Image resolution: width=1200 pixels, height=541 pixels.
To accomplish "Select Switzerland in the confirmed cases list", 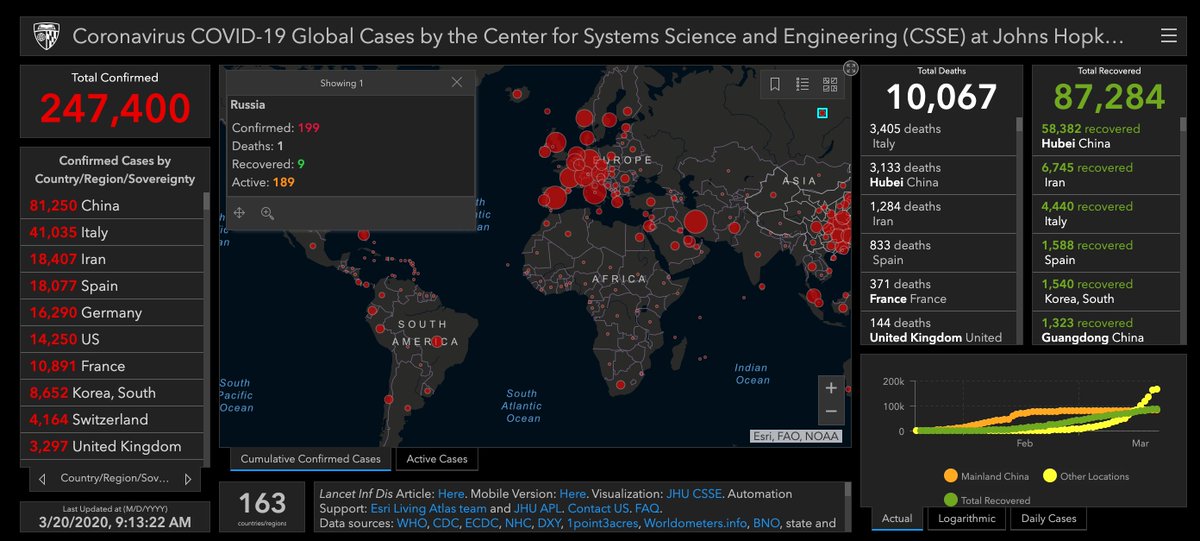I will click(111, 420).
